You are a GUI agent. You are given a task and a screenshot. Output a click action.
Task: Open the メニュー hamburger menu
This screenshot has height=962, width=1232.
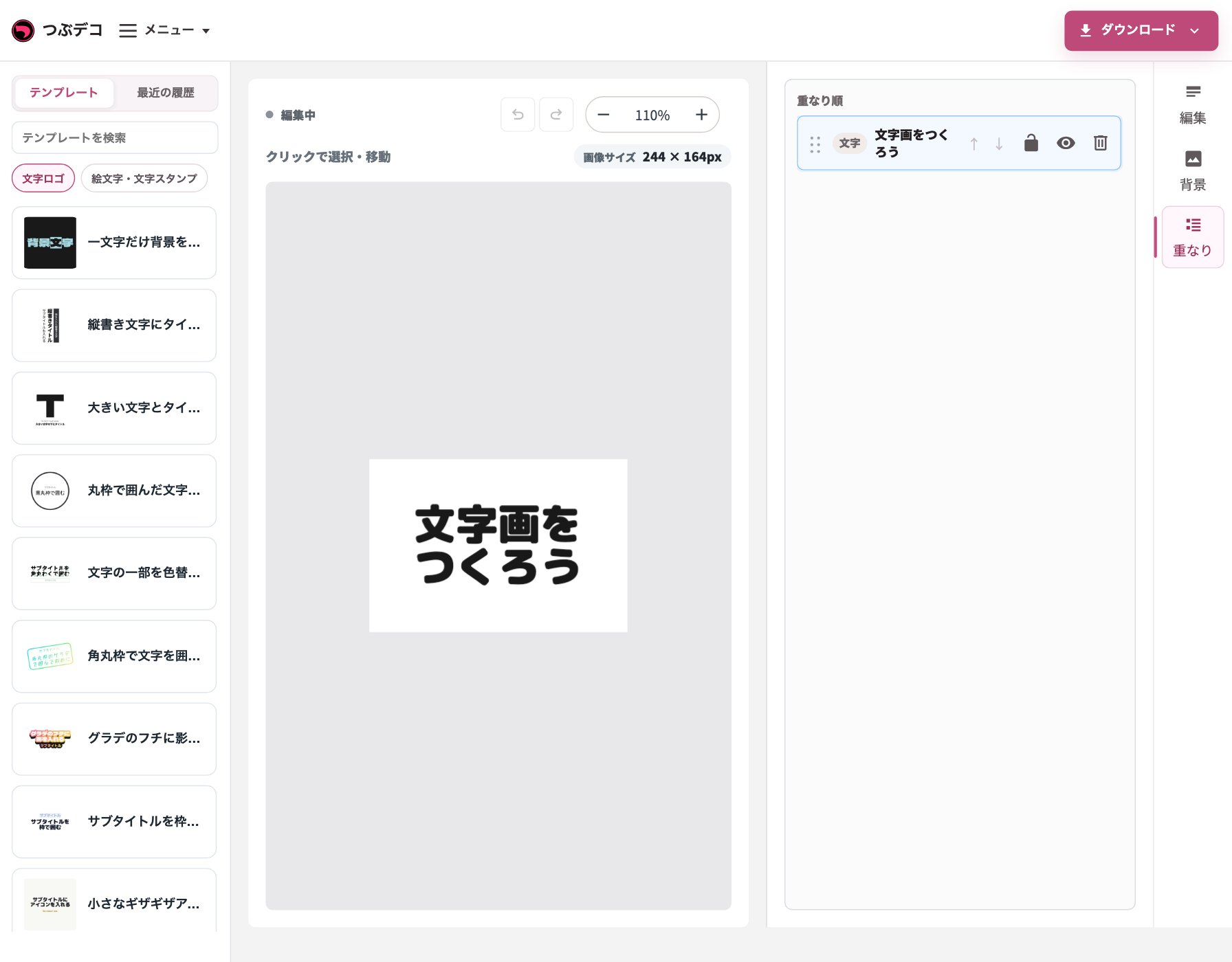(164, 30)
